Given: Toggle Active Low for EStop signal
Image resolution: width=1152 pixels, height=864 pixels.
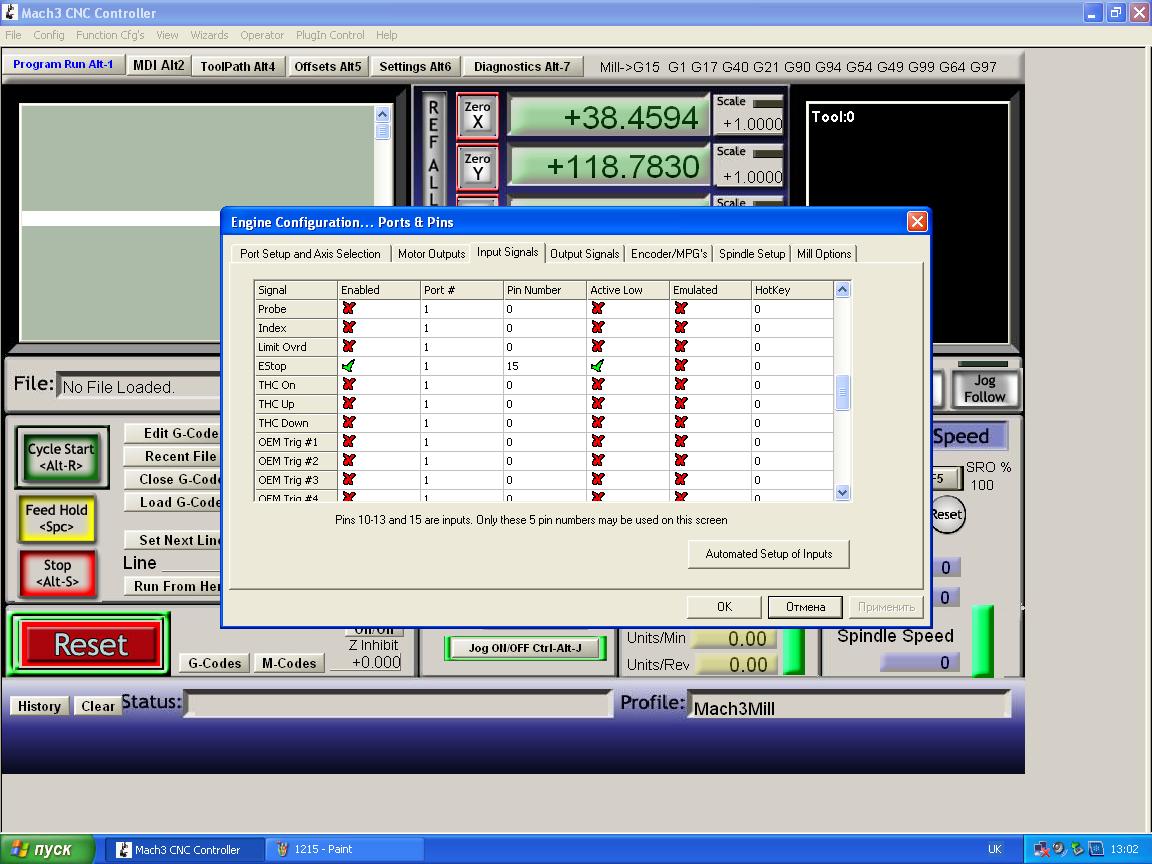Looking at the screenshot, I should [x=598, y=366].
